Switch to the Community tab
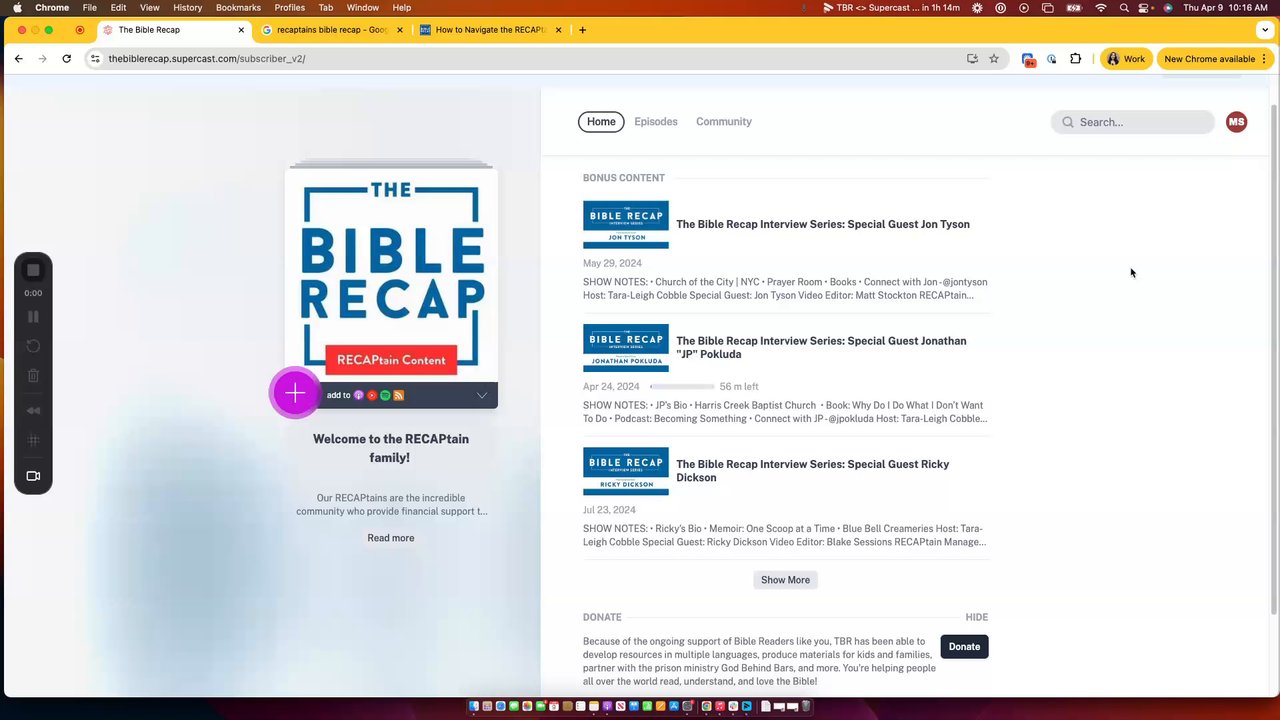The width and height of the screenshot is (1280, 720). (x=724, y=122)
